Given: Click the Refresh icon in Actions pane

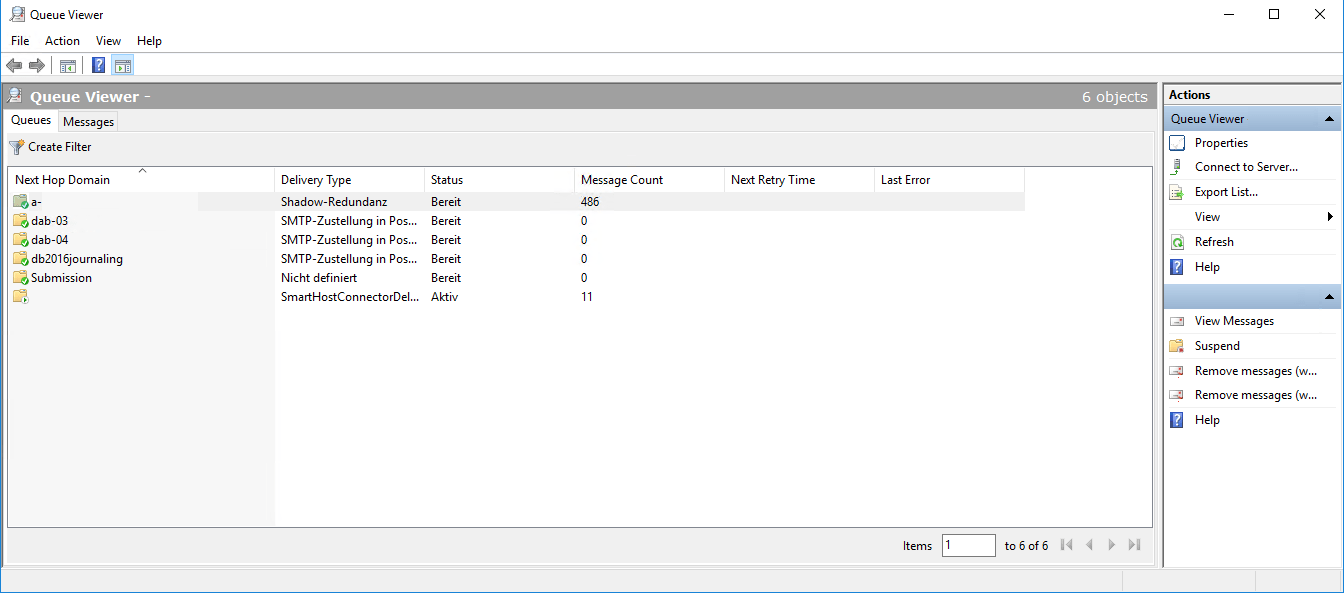Looking at the screenshot, I should (1177, 242).
